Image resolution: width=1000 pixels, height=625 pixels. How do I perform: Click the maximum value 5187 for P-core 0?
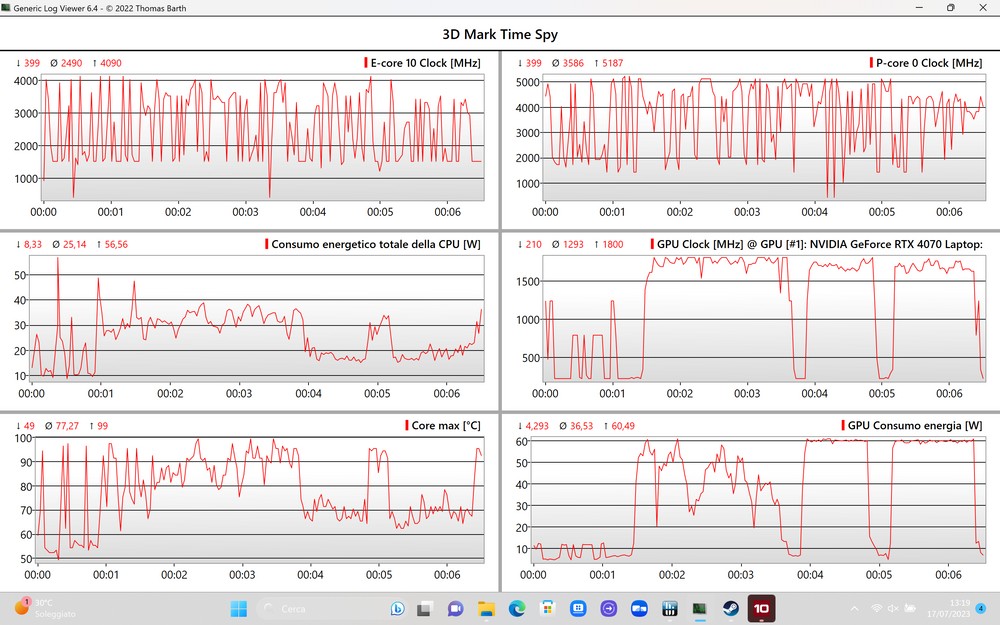[612, 63]
